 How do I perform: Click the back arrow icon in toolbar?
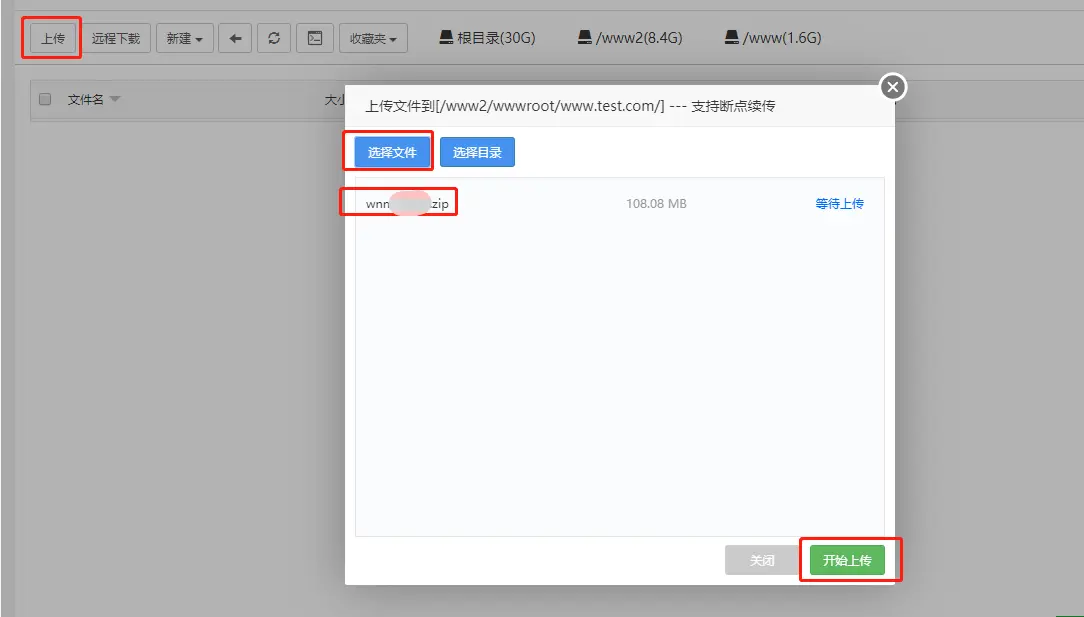point(235,39)
